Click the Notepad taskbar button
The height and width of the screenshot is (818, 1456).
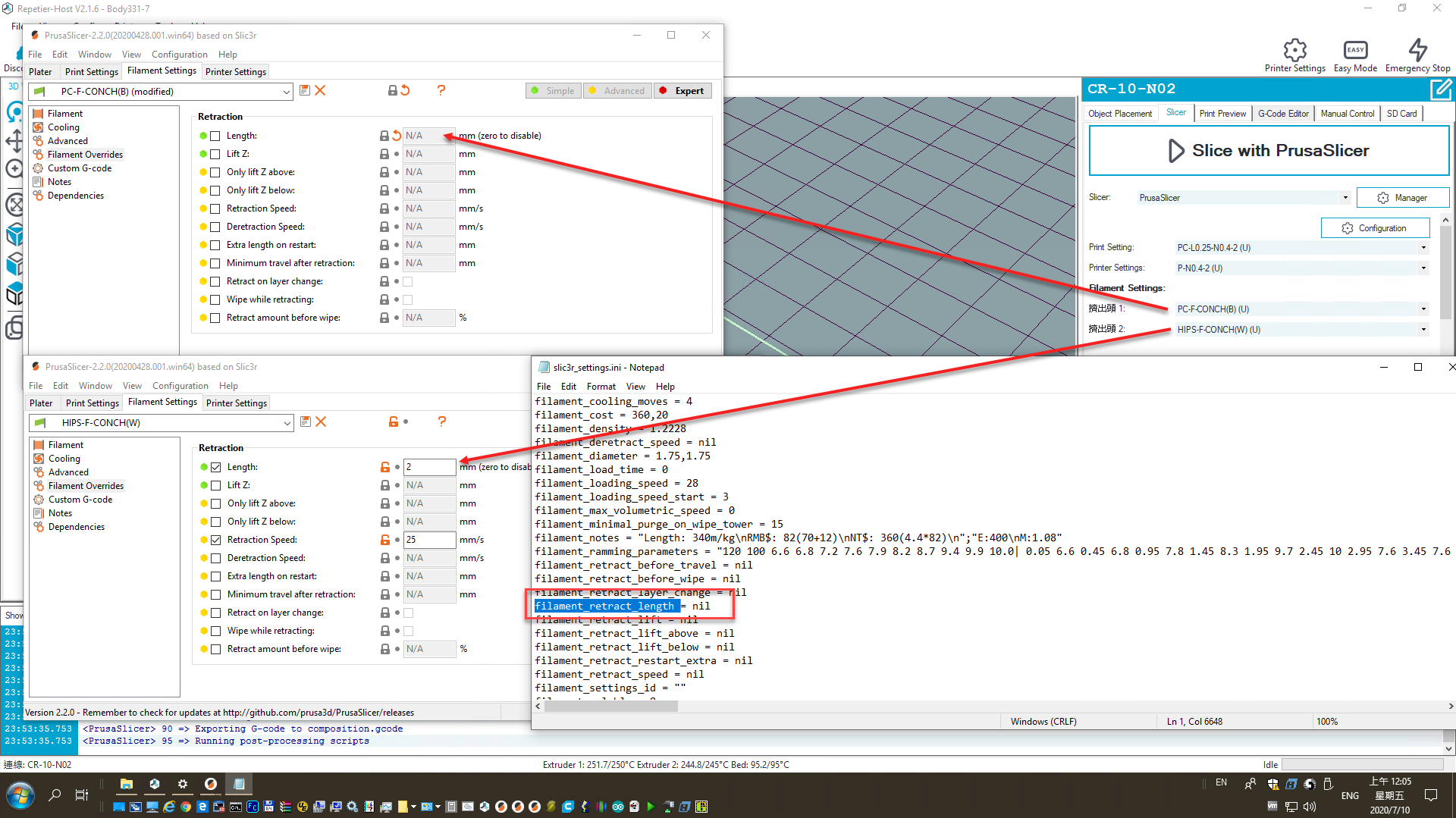pyautogui.click(x=239, y=784)
